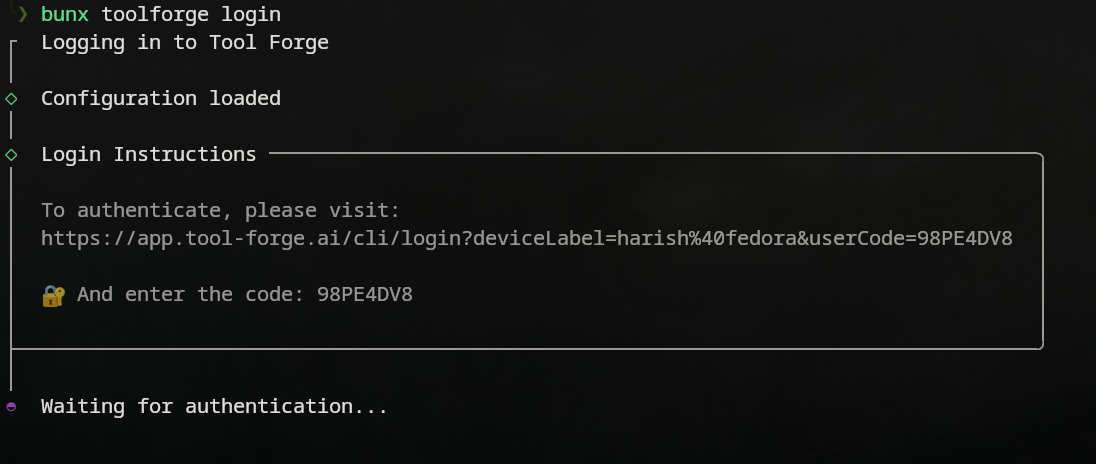
Task: Click the "To authenticate, please visit:" text
Action: click(220, 210)
